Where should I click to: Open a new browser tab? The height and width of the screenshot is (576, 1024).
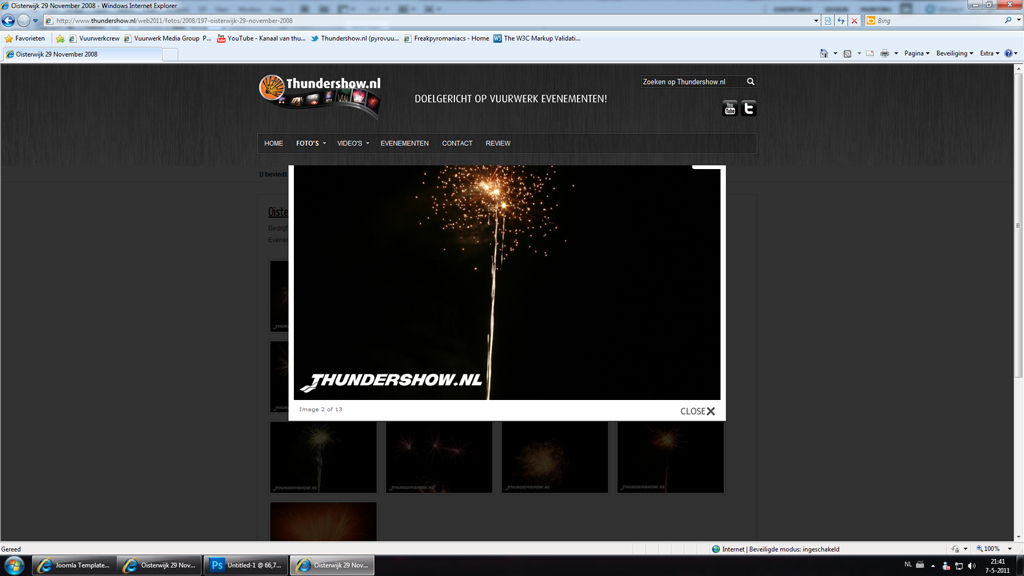[170, 55]
